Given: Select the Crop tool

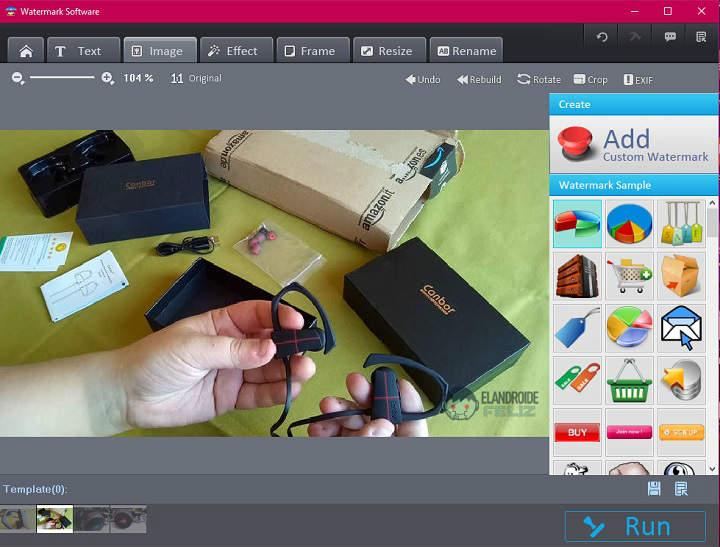Looking at the screenshot, I should click(590, 79).
